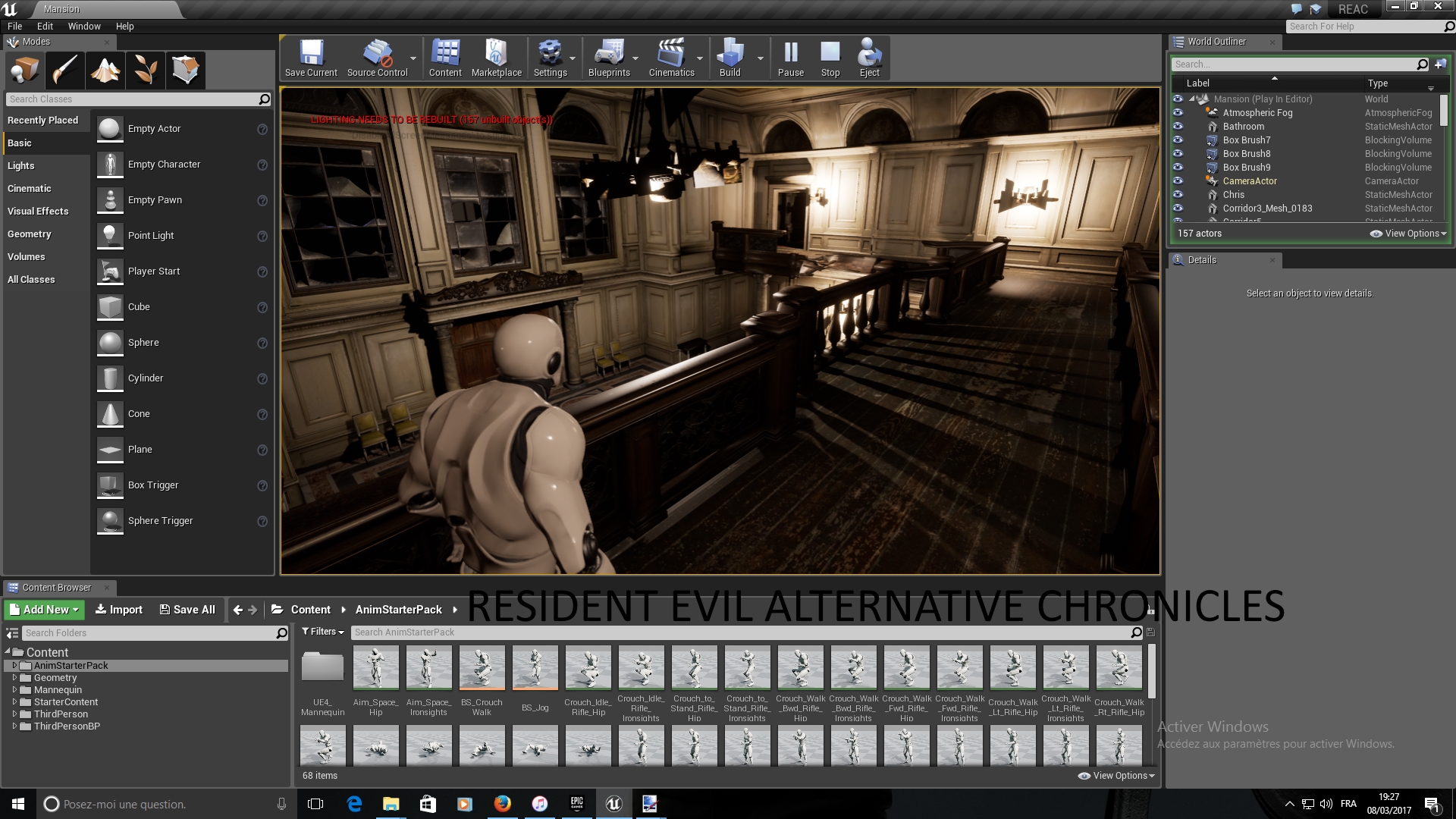Add a new folder in World Outliner

tap(1440, 64)
